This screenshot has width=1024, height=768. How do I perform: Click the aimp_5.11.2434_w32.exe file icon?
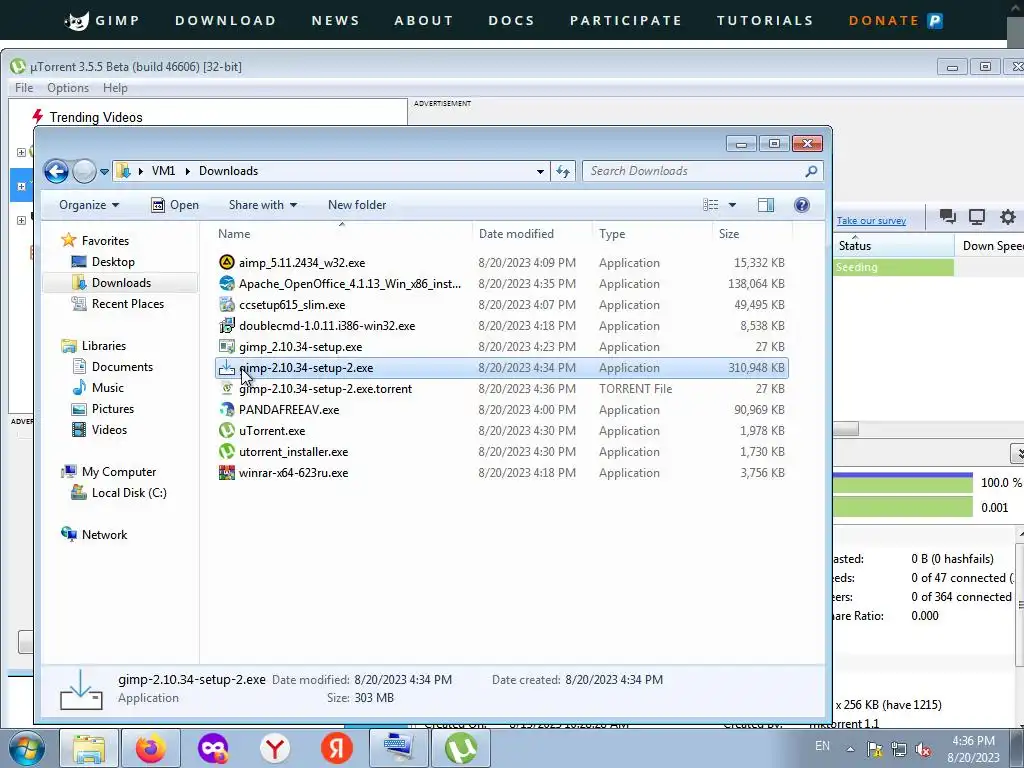tap(227, 263)
